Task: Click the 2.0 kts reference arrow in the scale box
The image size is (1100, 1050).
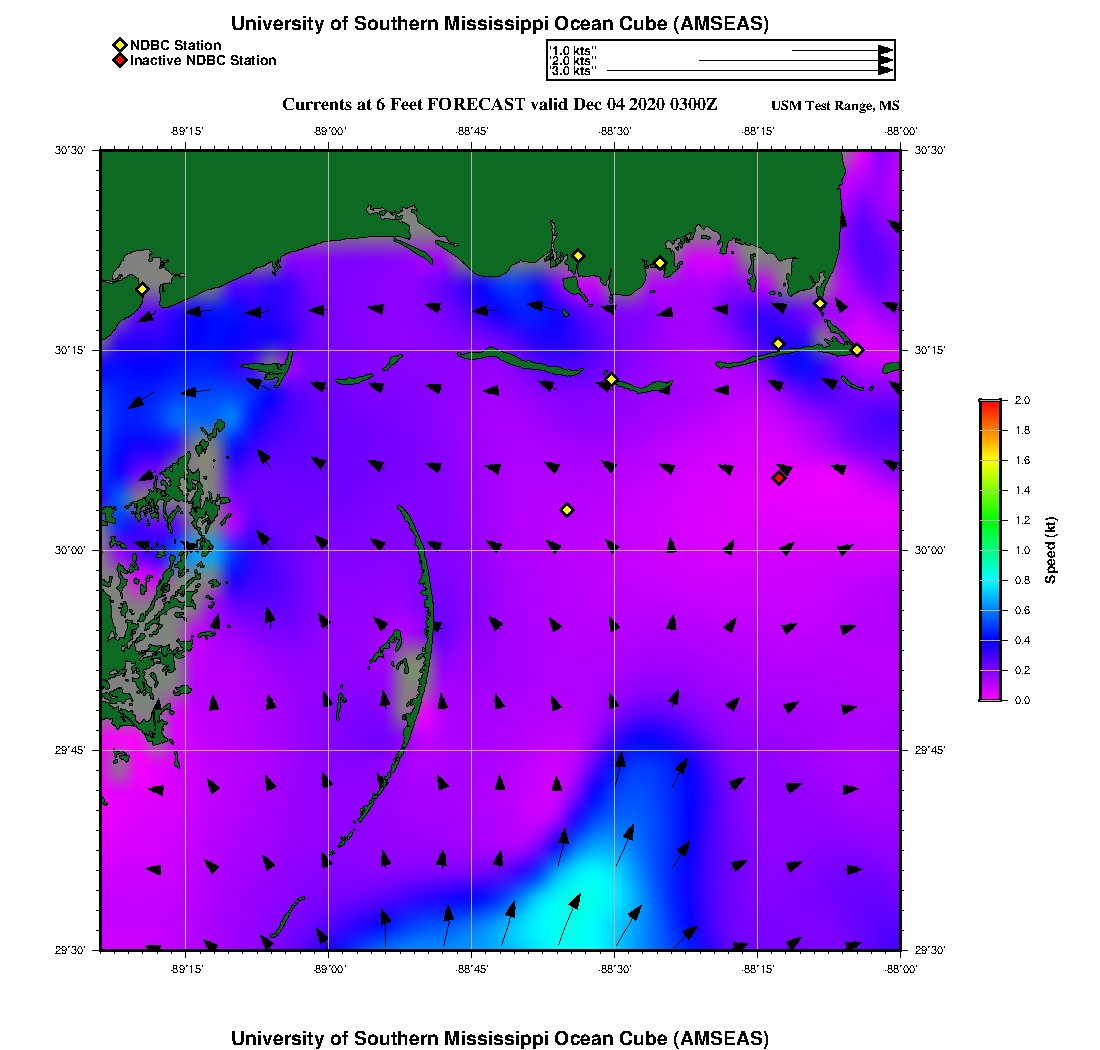Action: 796,60
